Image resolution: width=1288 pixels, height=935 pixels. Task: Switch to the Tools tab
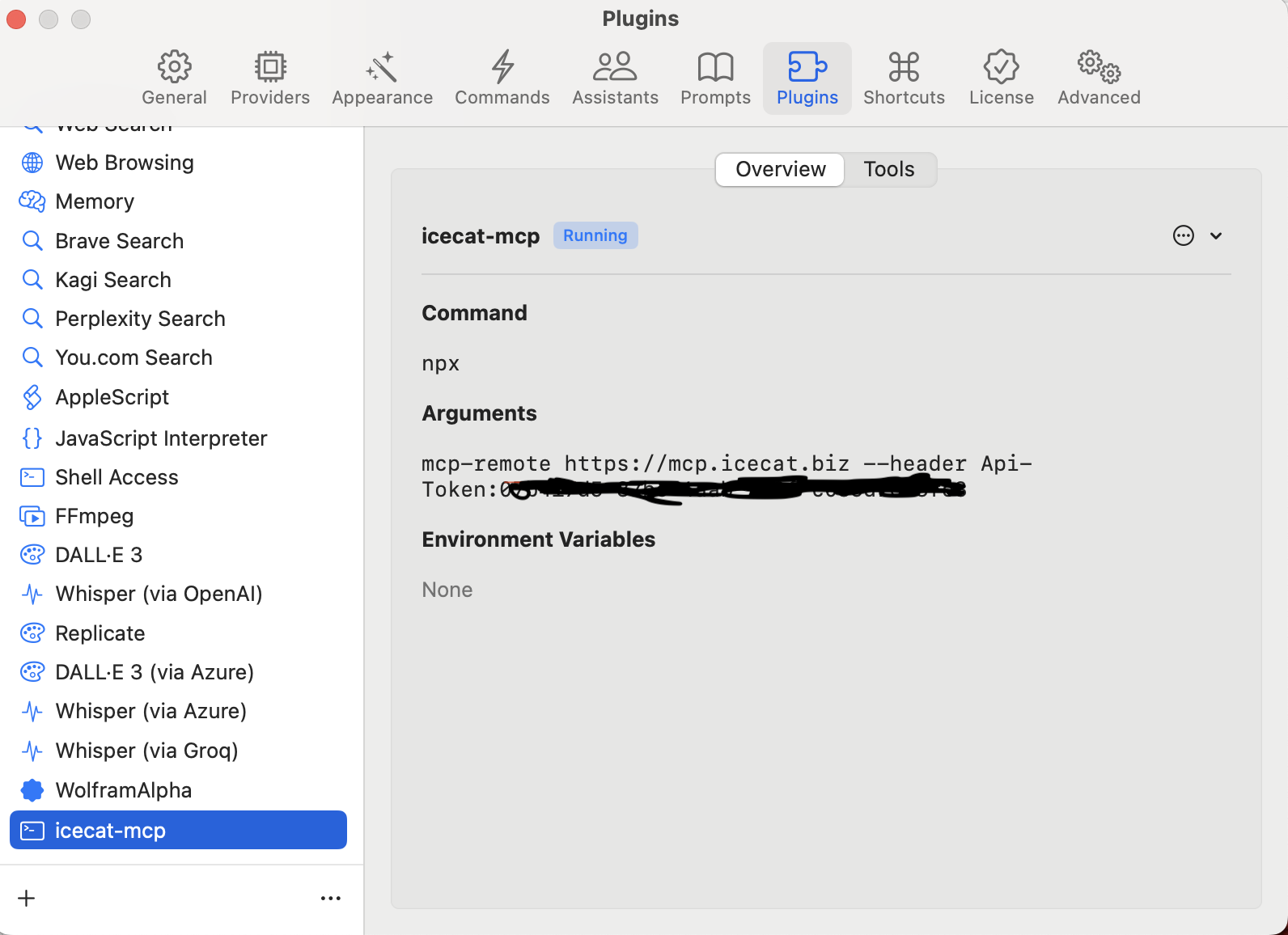[x=888, y=169]
